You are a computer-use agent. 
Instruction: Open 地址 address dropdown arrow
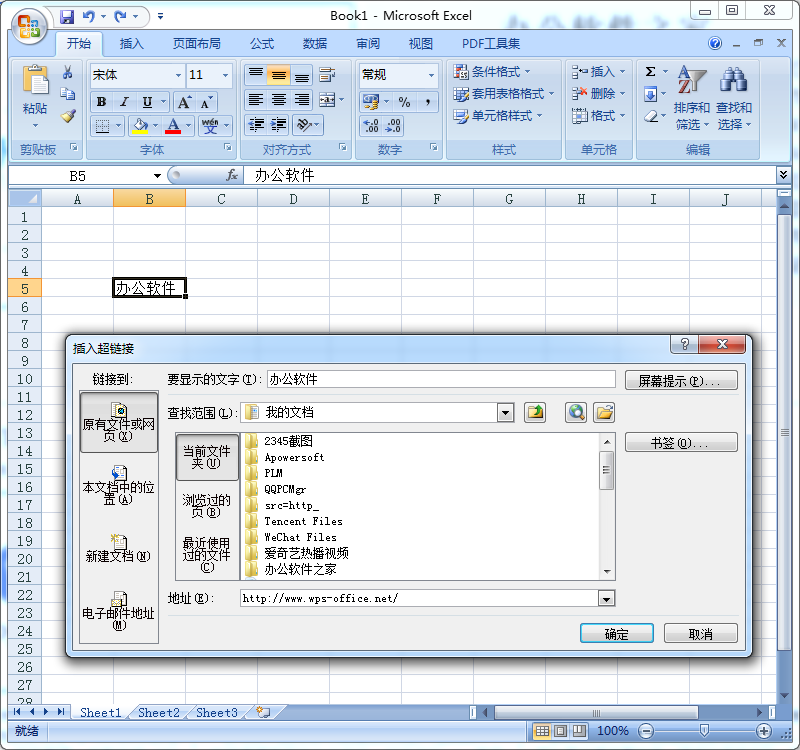[x=606, y=598]
